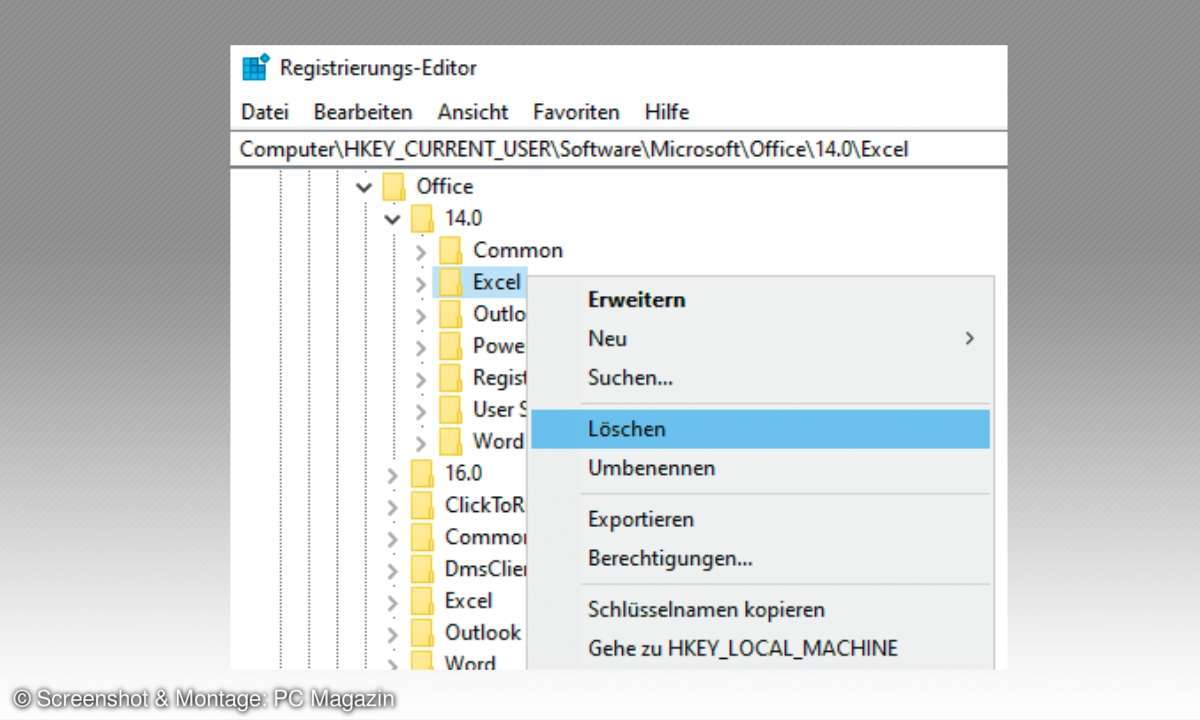The image size is (1200, 720).
Task: Open Berechtigungen... from the context menu
Action: [760, 558]
